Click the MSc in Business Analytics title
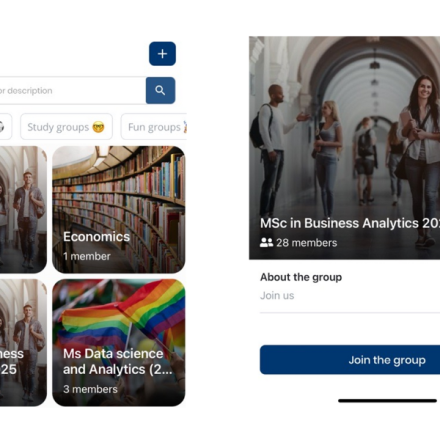440x440 pixels. [x=350, y=223]
